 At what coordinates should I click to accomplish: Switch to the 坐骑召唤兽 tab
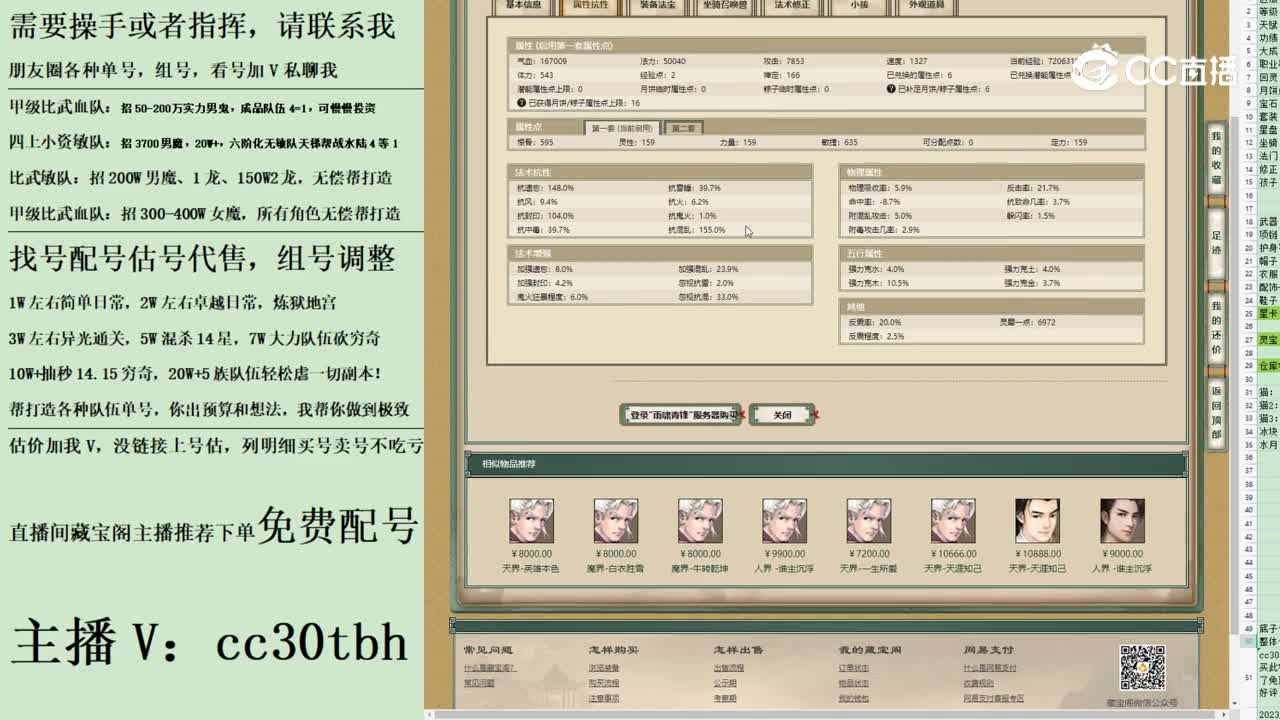pyautogui.click(x=725, y=6)
